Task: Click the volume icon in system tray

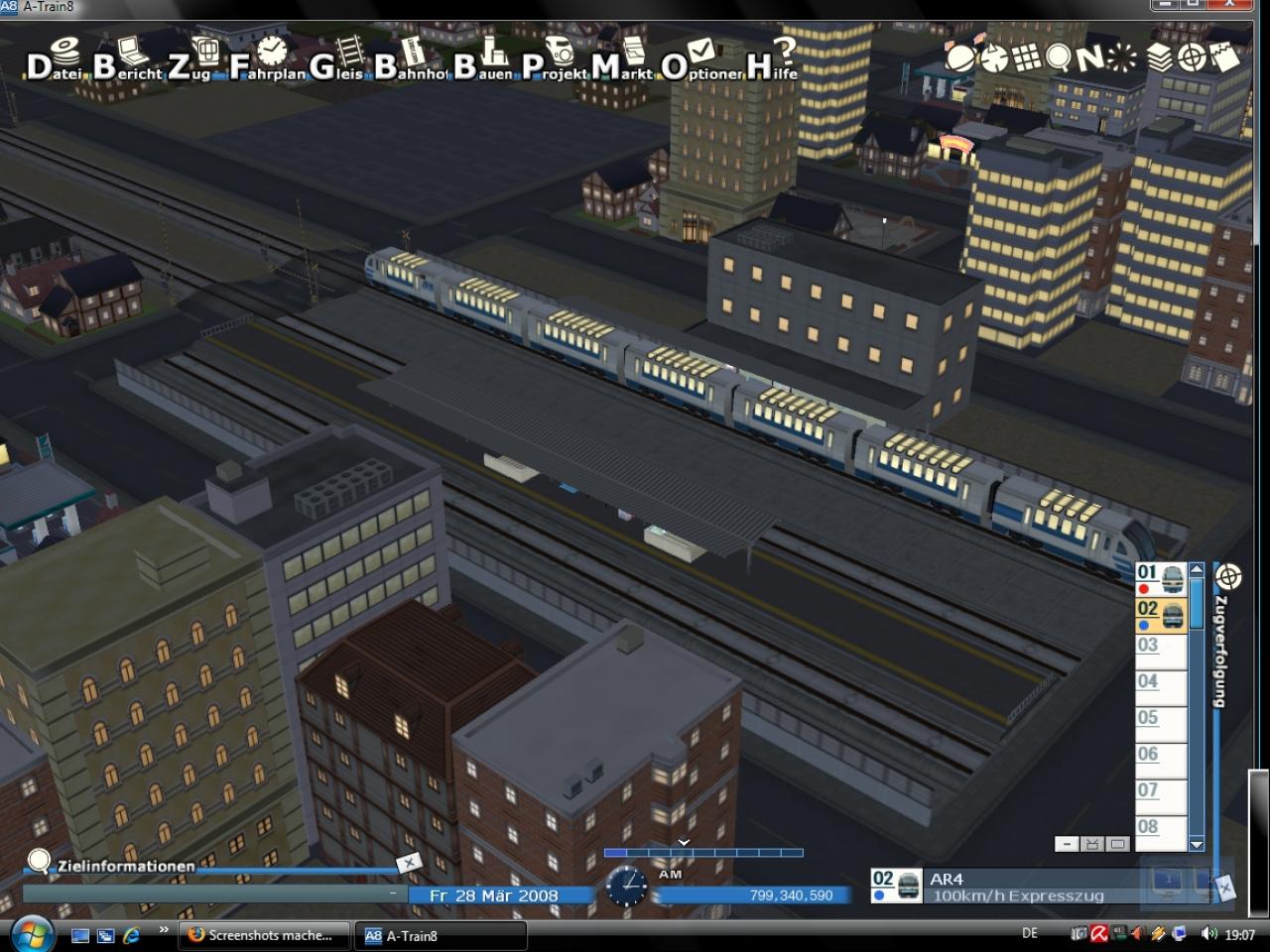Action: point(1207,934)
